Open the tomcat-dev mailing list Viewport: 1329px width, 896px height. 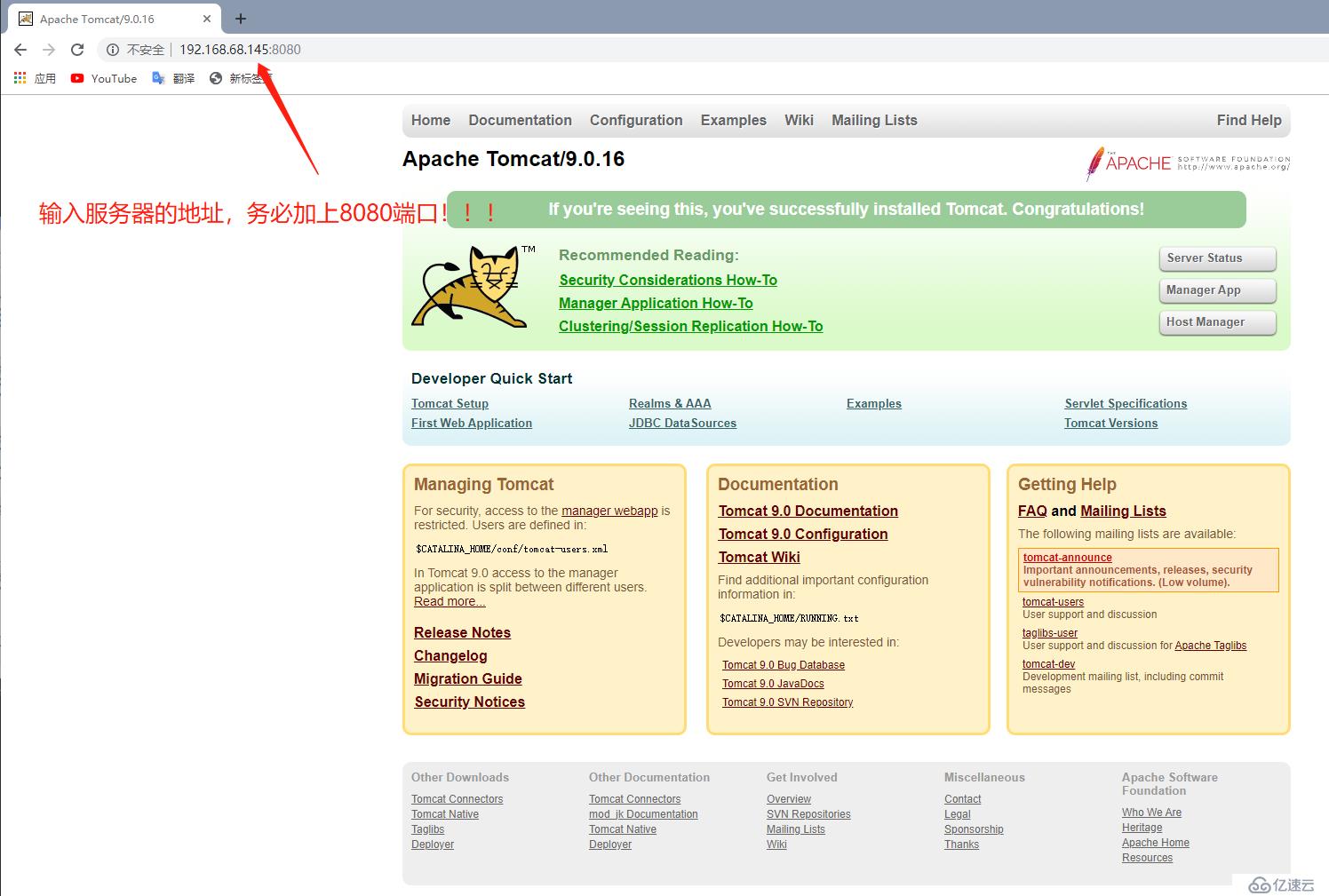click(1048, 664)
